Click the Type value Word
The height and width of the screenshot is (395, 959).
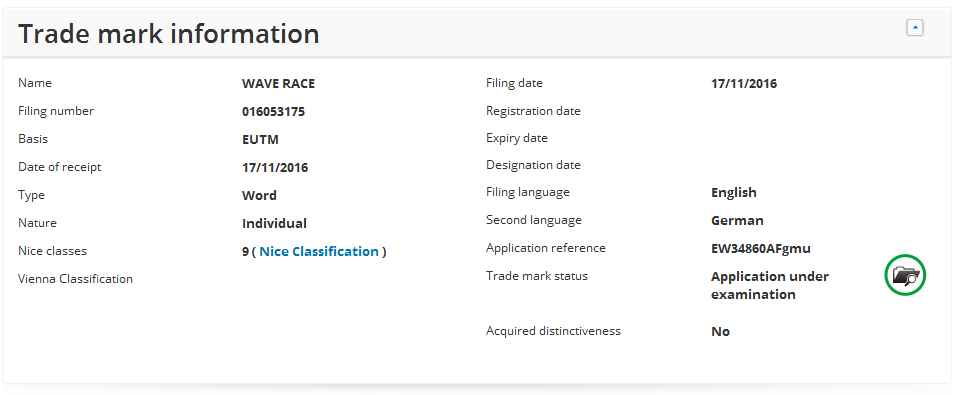259,196
